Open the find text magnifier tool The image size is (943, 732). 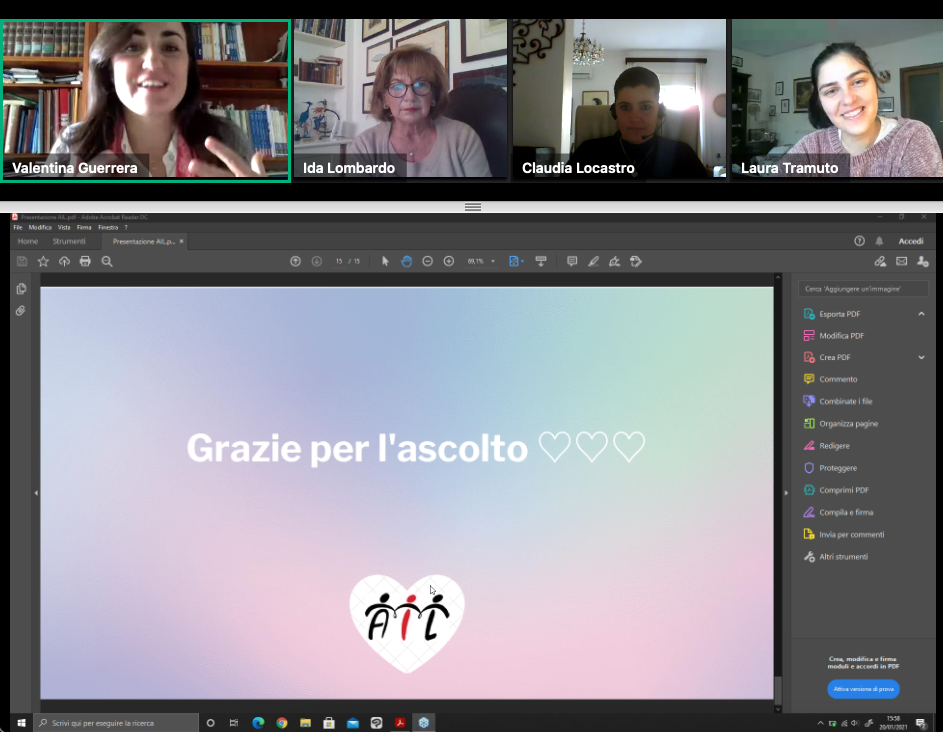pyautogui.click(x=107, y=261)
